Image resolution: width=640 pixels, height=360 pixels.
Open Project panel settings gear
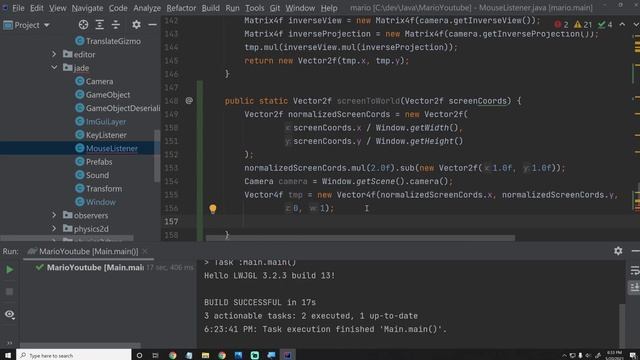click(x=136, y=25)
